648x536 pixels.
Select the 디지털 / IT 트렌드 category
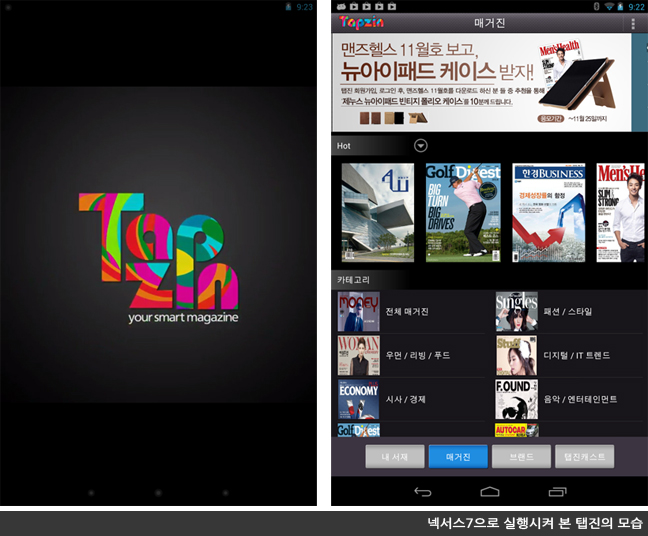tap(569, 355)
